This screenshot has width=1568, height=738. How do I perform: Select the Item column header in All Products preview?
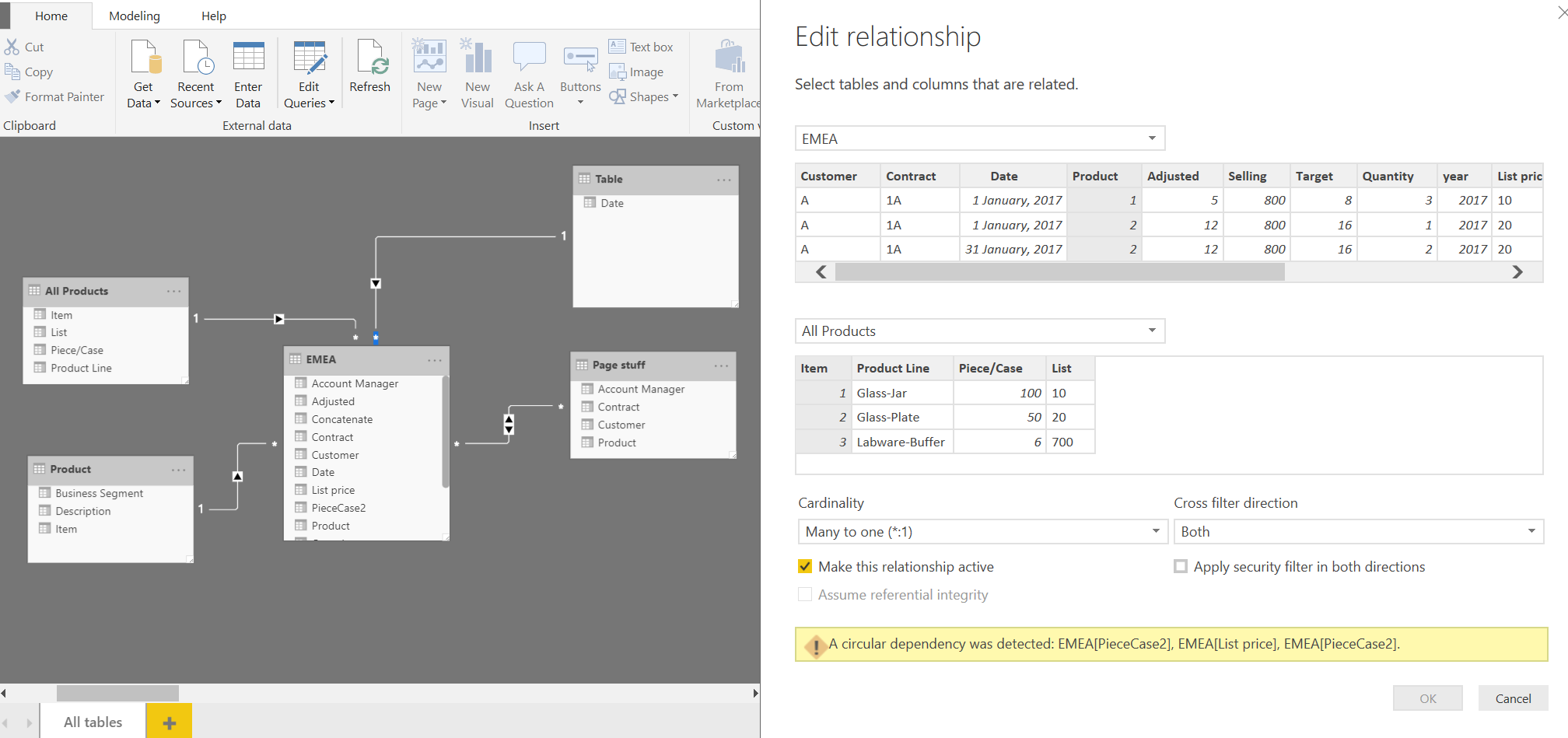coord(823,368)
